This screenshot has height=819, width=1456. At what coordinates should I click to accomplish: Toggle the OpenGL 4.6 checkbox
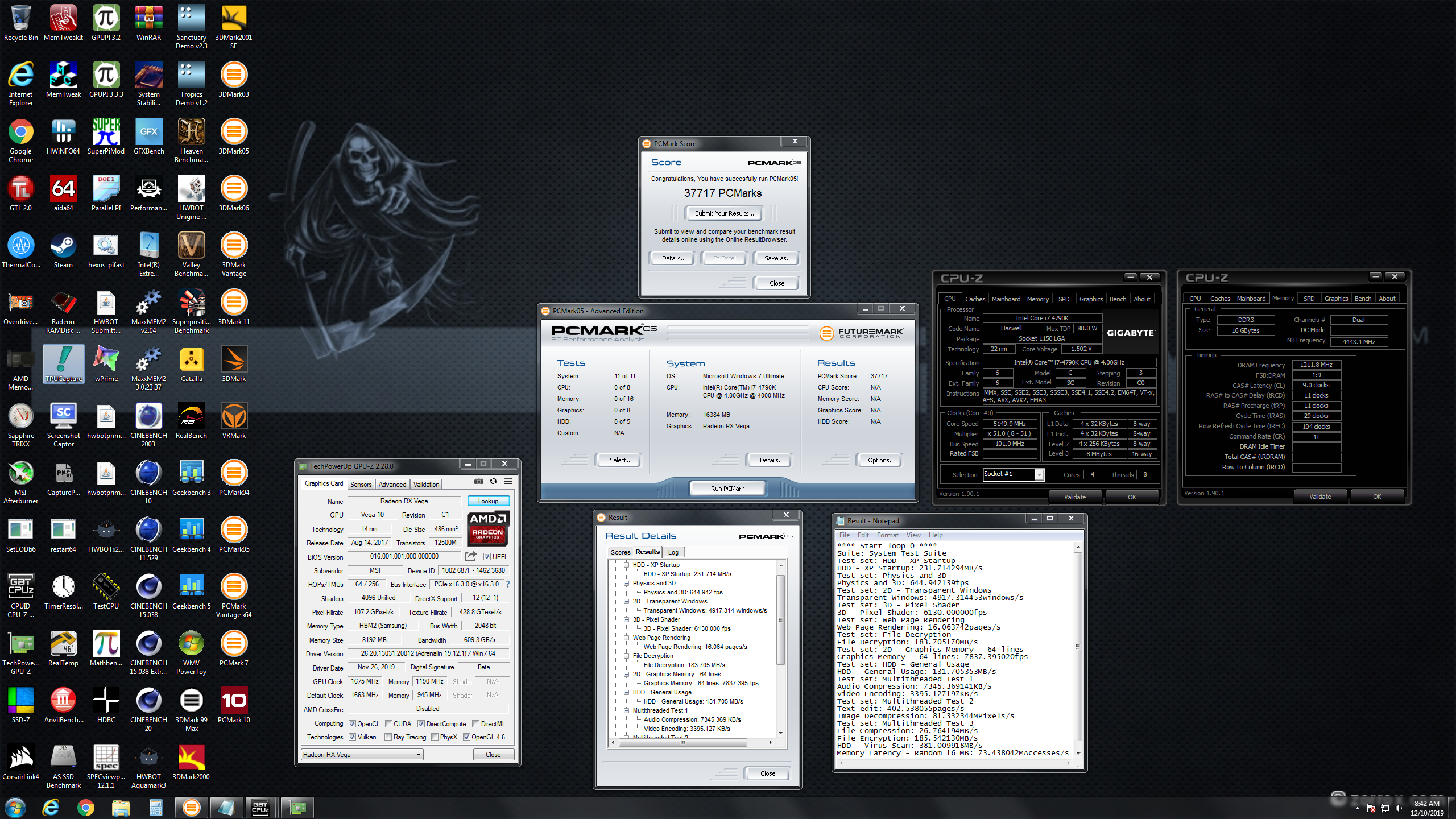pos(466,737)
